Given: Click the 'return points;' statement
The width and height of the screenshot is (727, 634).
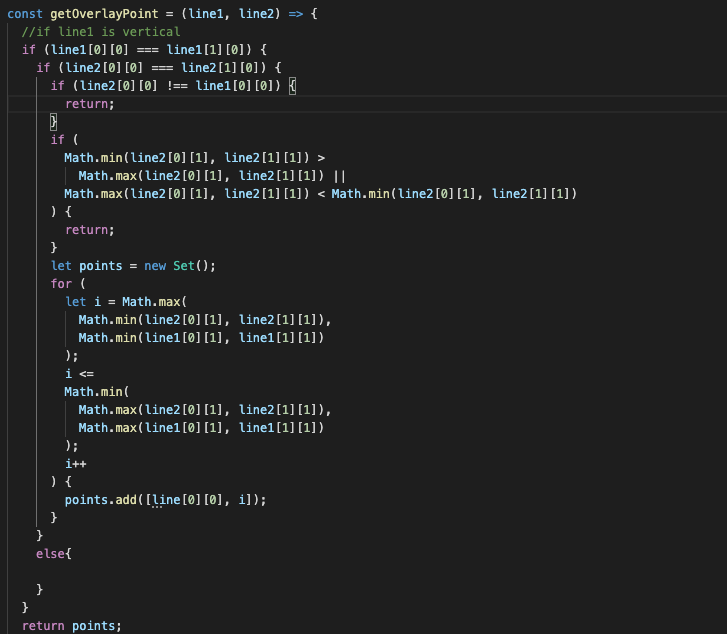Looking at the screenshot, I should (x=72, y=626).
